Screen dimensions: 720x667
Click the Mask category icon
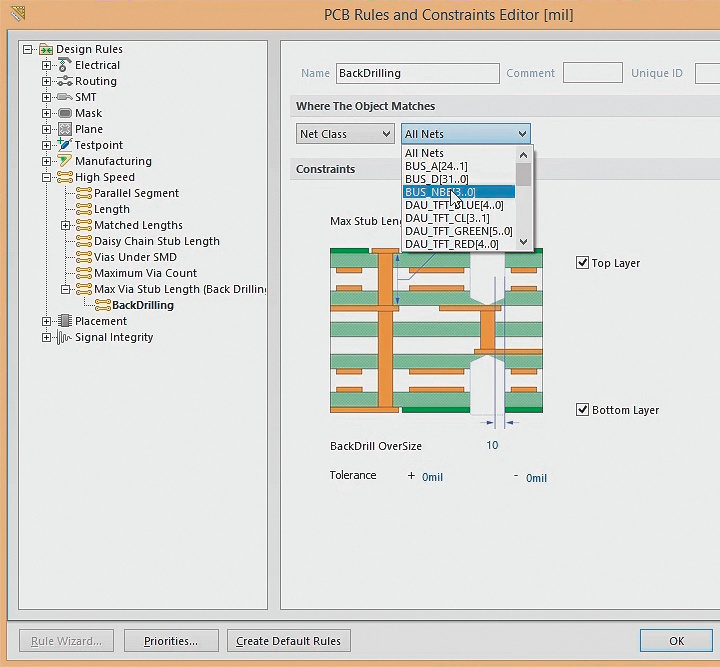pos(65,113)
